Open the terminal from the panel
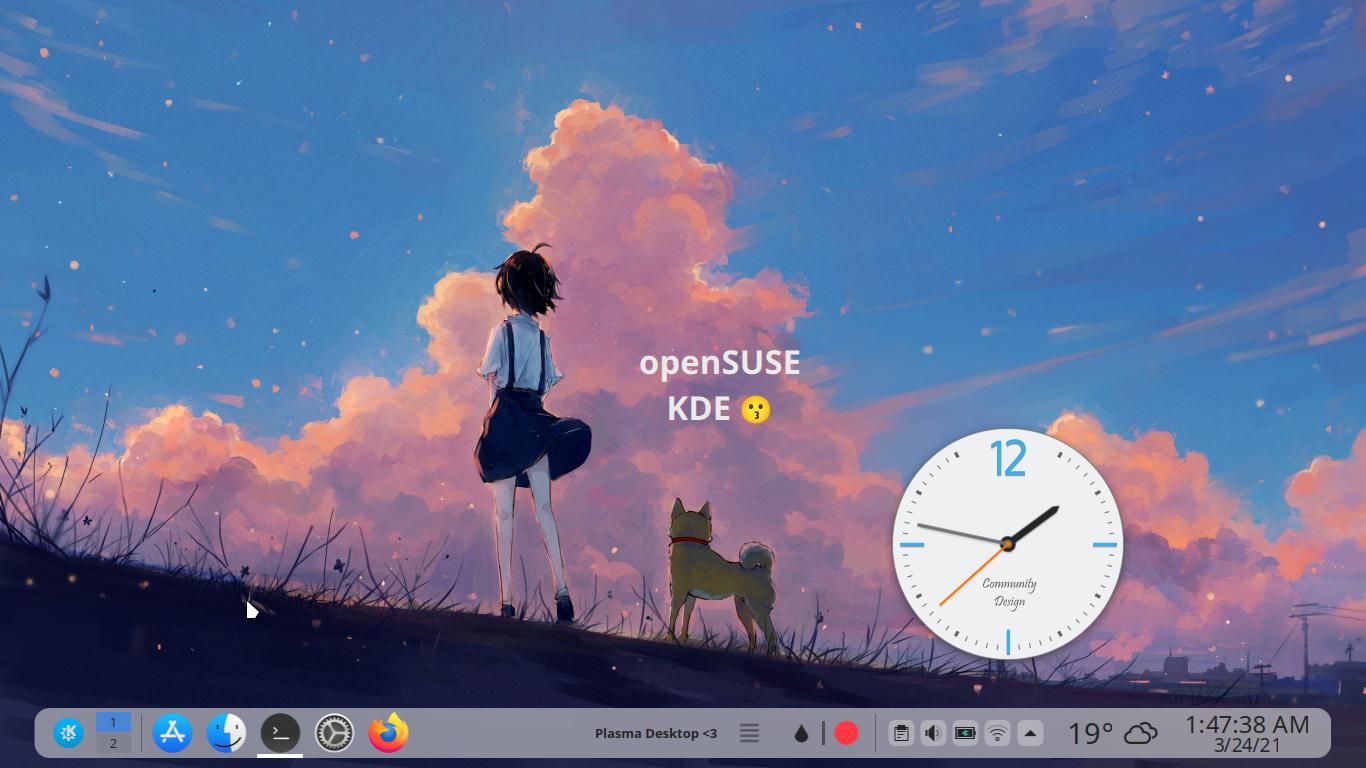 [x=280, y=733]
